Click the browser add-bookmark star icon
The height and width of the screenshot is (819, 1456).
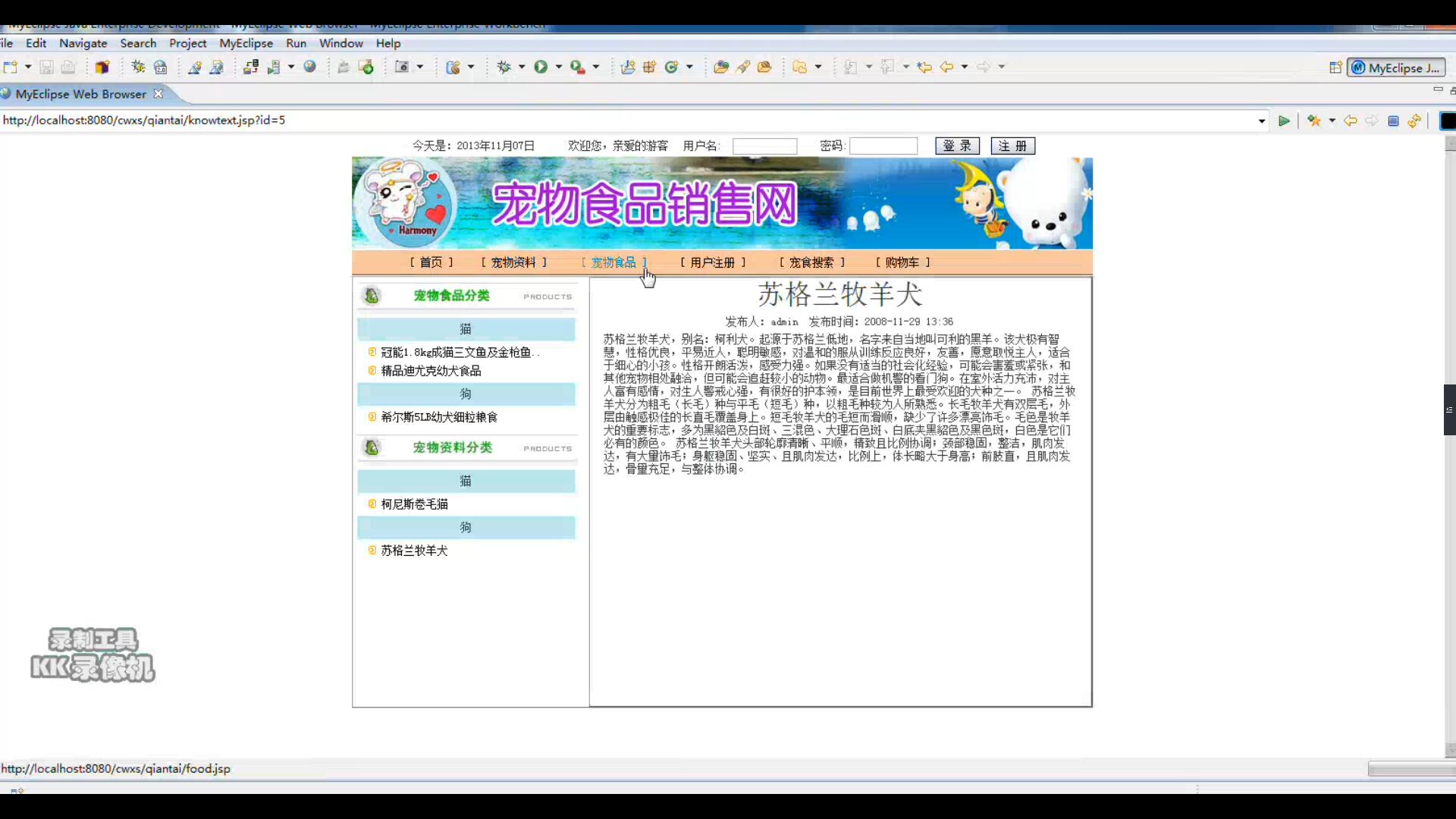(1314, 121)
